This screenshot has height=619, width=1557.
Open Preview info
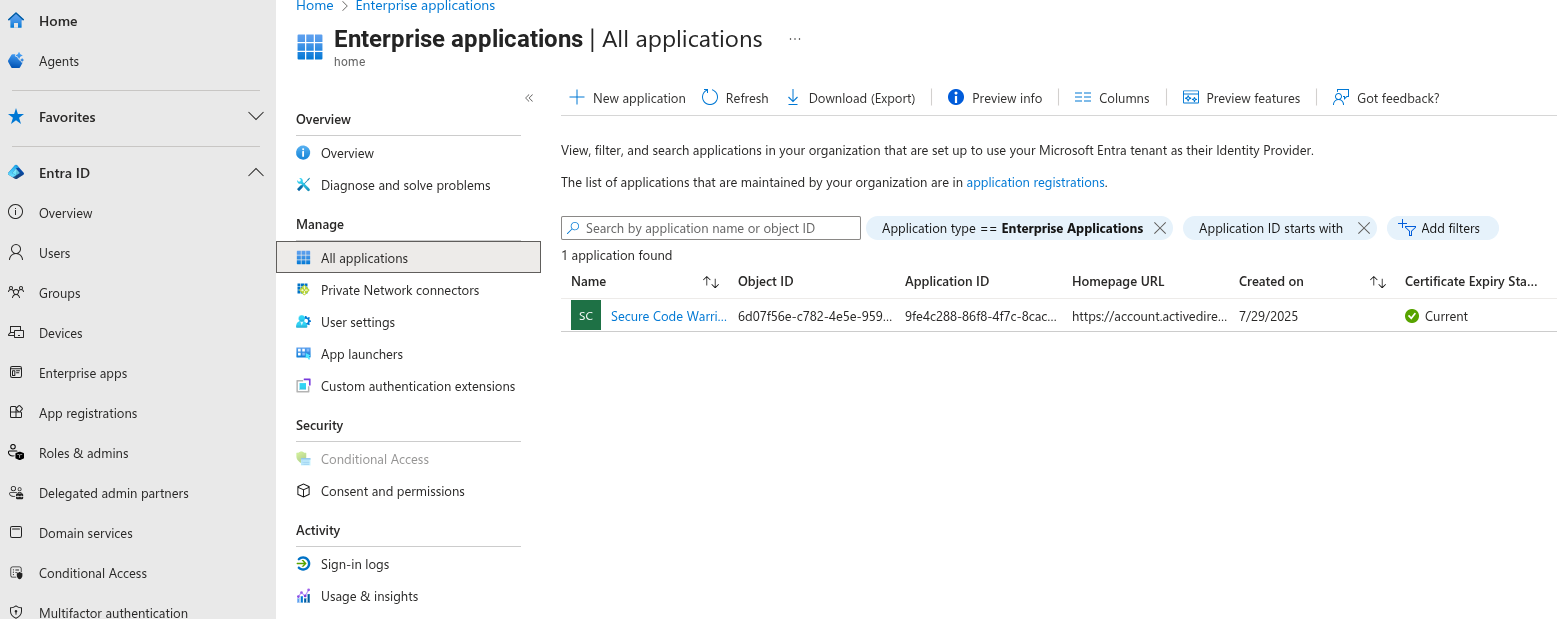(x=995, y=98)
